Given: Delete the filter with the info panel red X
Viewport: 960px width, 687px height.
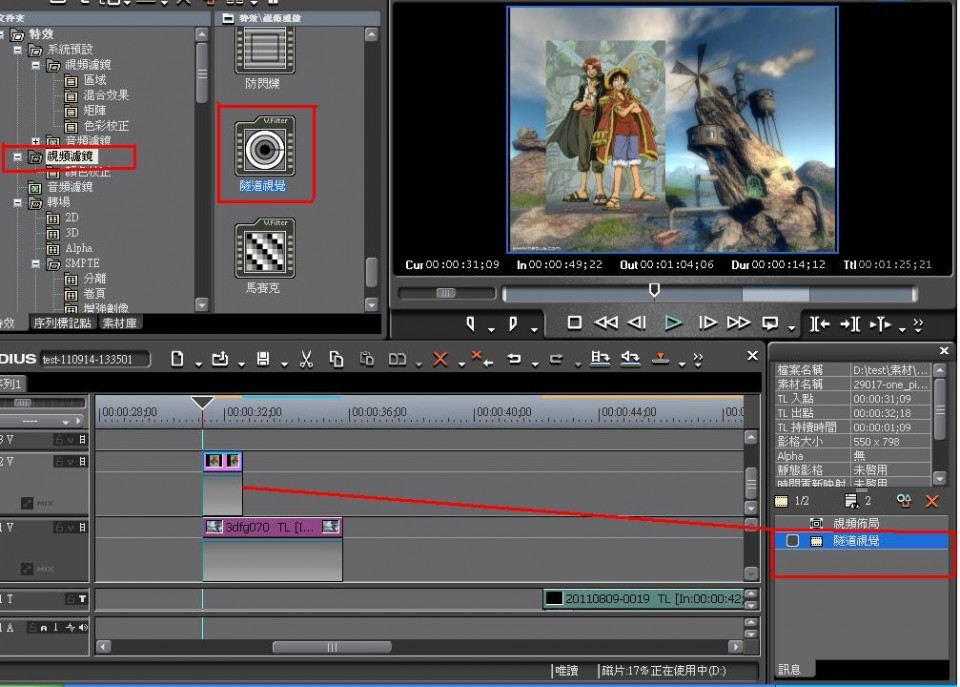Looking at the screenshot, I should click(932, 501).
